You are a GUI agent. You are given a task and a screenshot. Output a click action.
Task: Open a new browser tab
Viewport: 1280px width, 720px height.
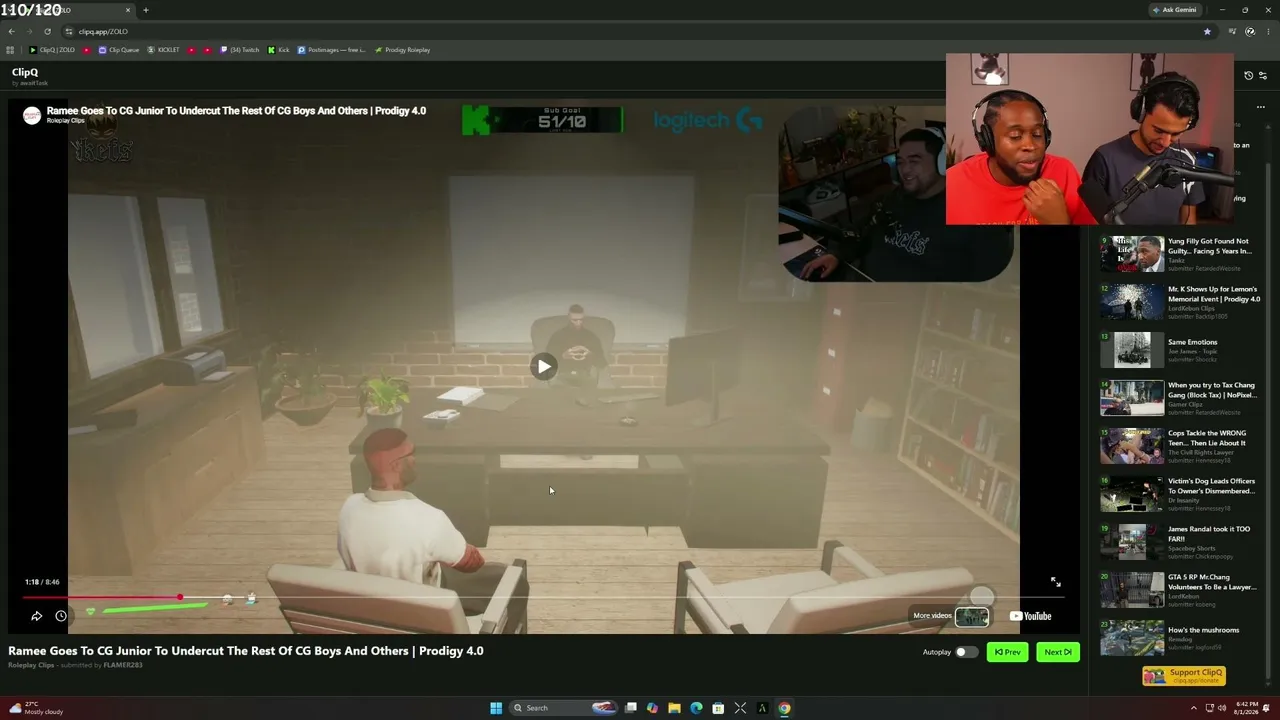(146, 10)
